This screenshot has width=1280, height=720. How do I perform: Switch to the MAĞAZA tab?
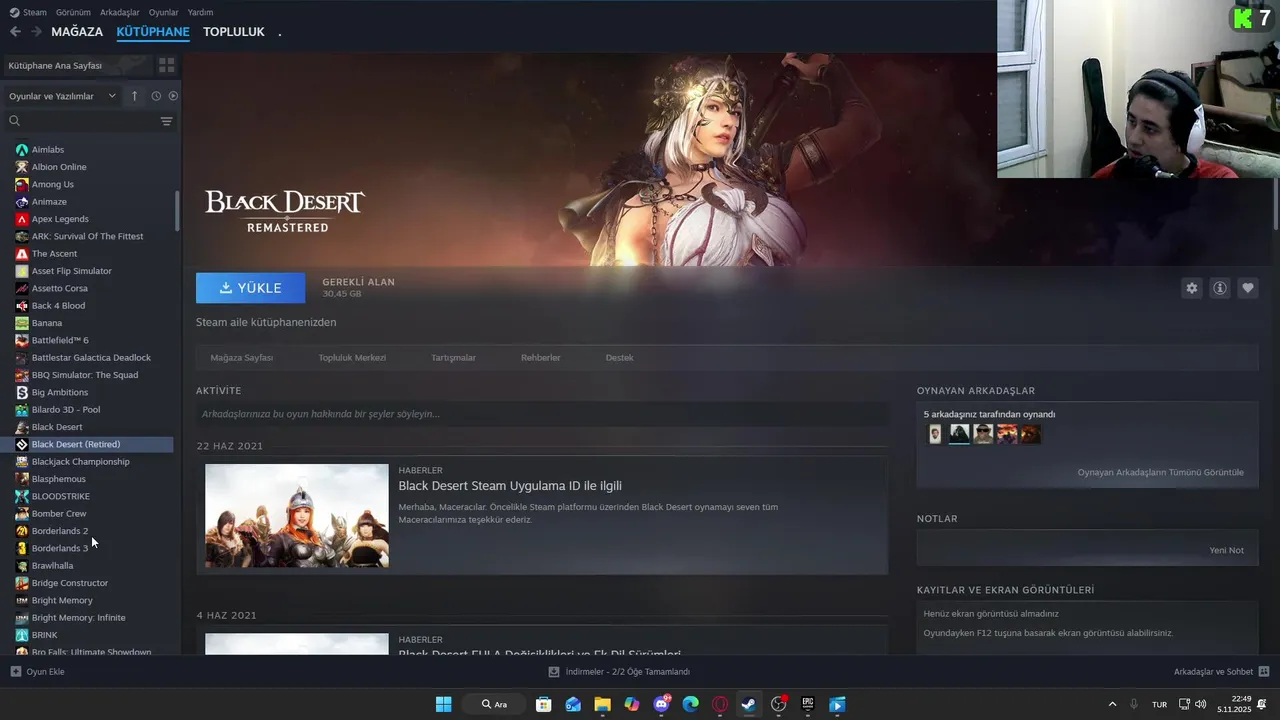point(77,32)
